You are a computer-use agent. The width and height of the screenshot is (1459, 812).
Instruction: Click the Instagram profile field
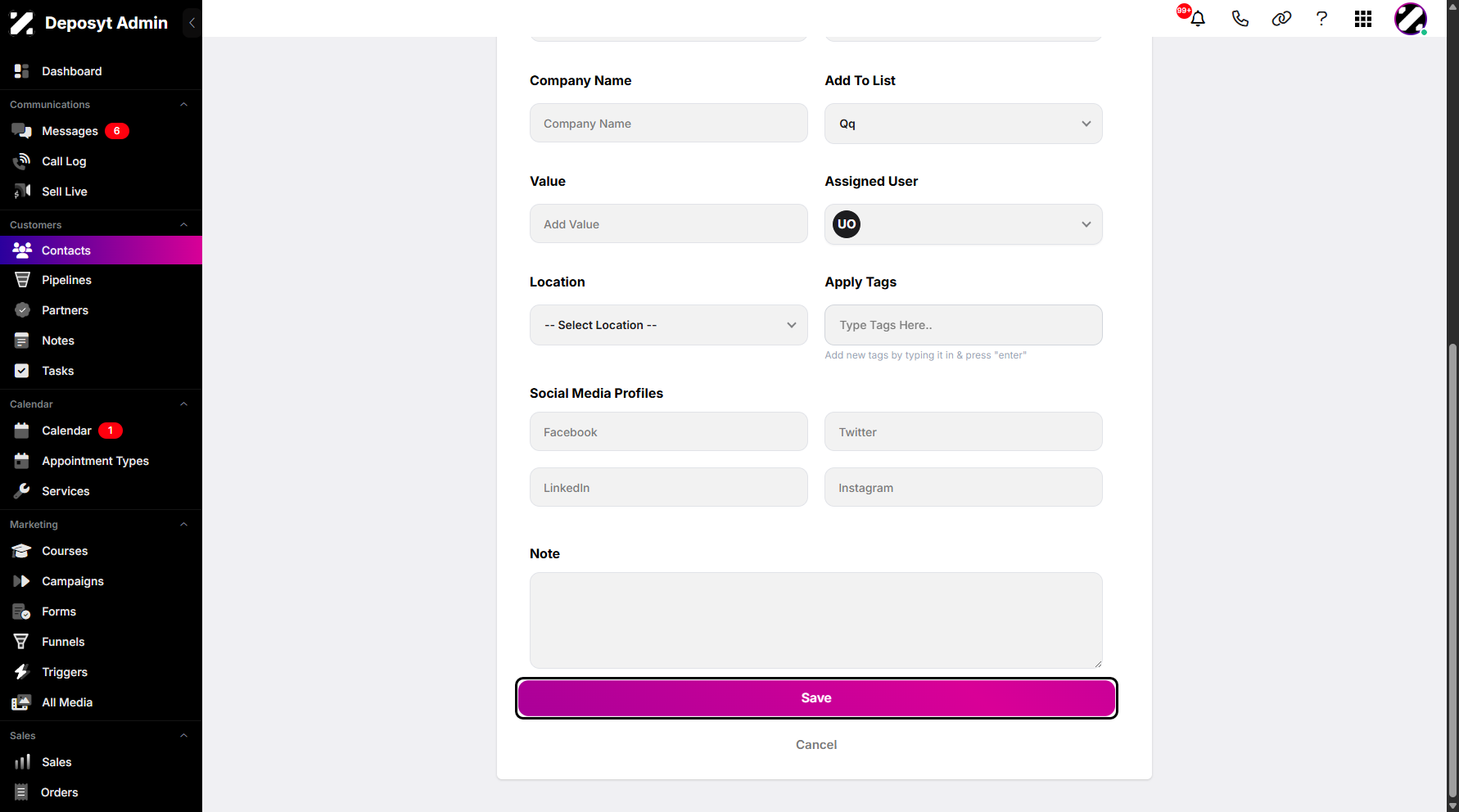click(x=964, y=487)
